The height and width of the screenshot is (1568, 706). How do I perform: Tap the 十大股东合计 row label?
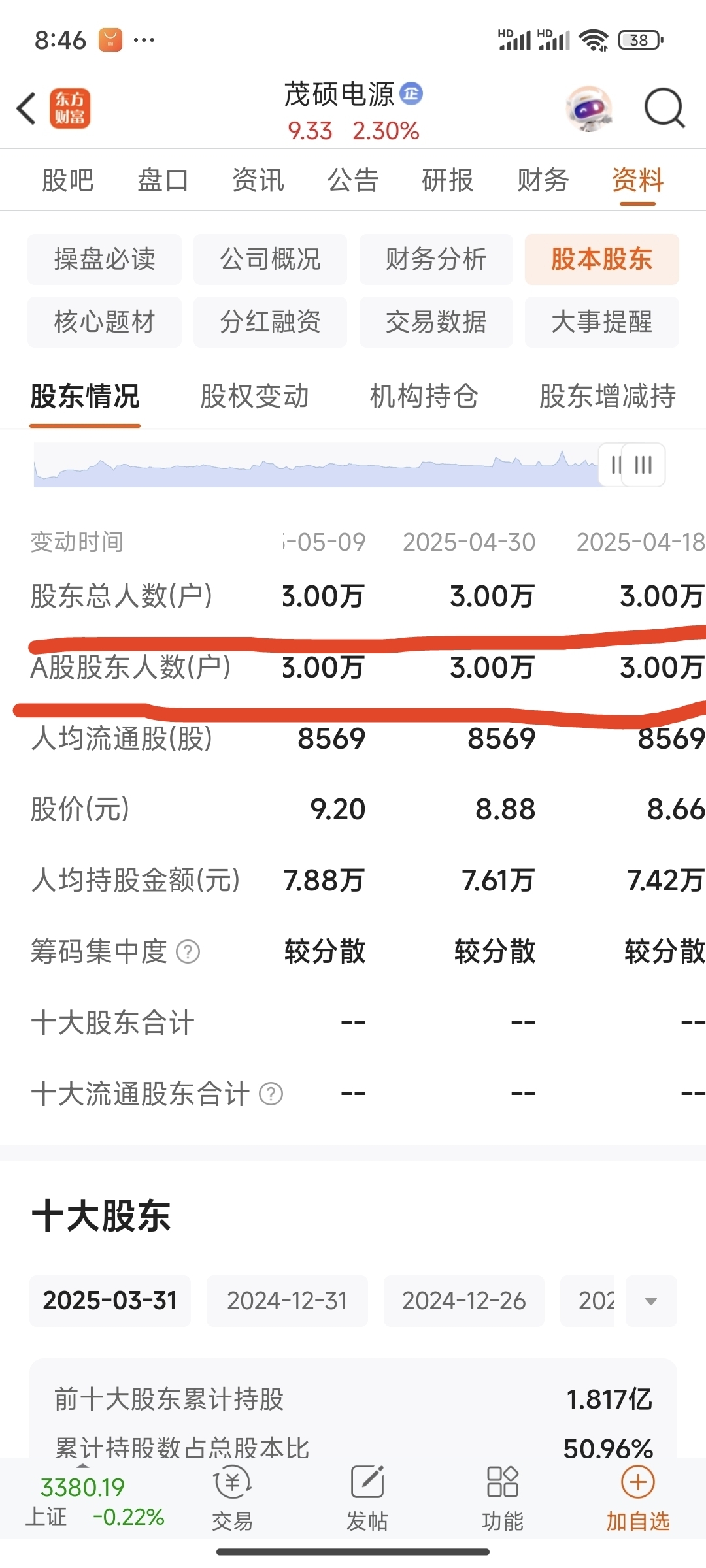pos(112,1022)
